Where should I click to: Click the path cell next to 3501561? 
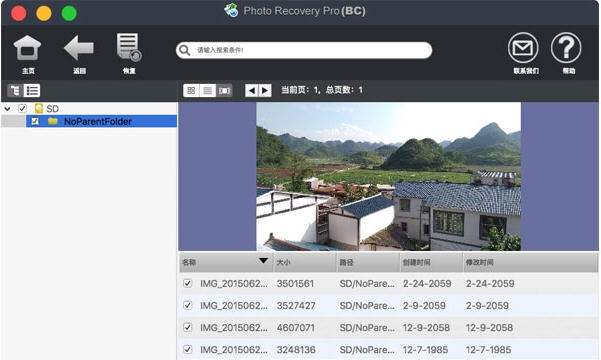[367, 284]
